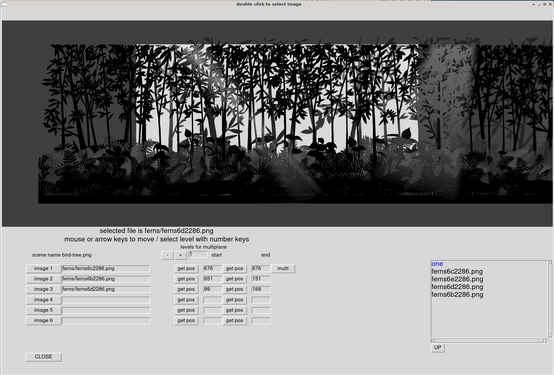Click the empty image 5 button

pos(43,310)
